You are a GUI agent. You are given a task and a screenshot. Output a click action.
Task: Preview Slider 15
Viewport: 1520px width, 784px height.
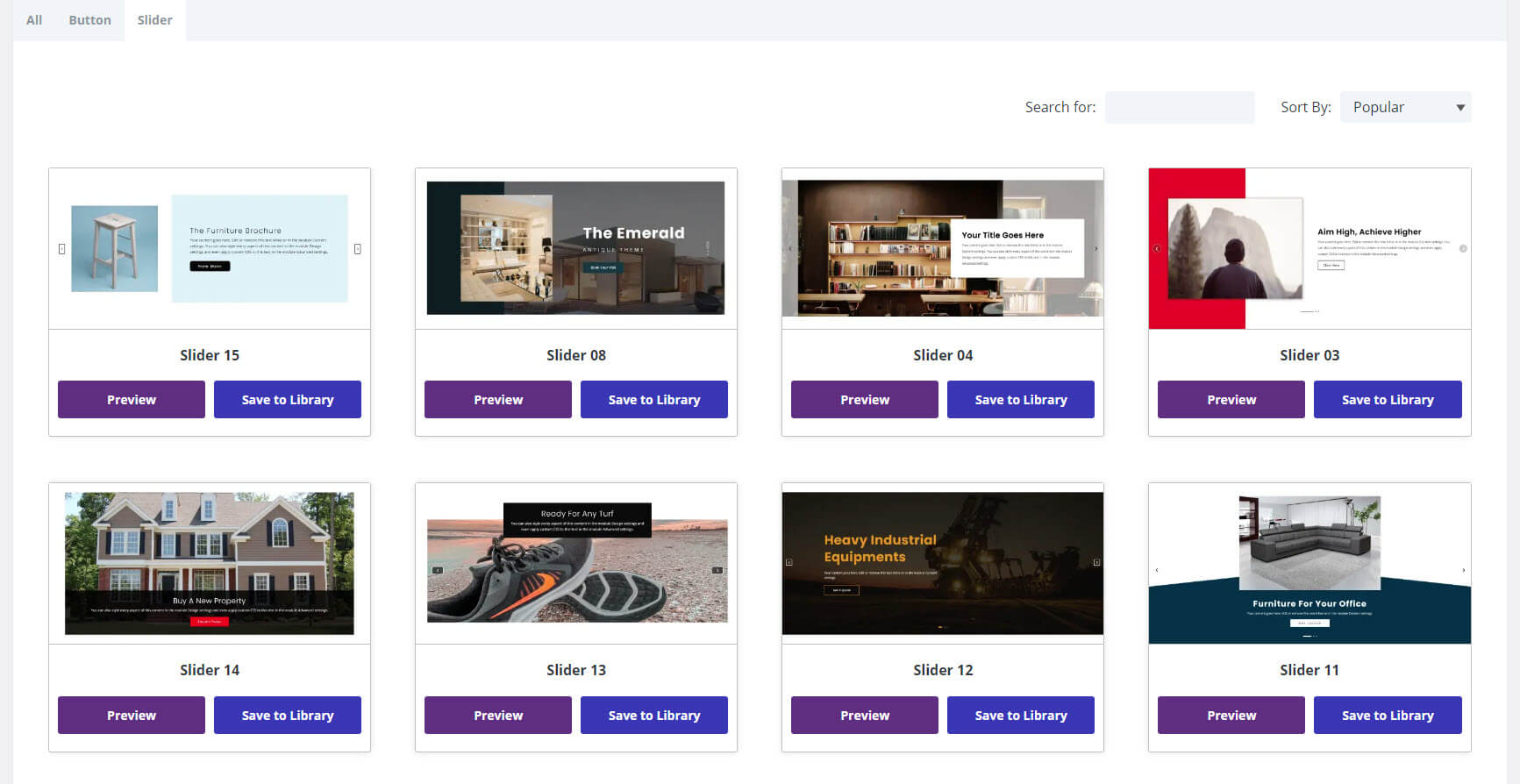point(132,399)
